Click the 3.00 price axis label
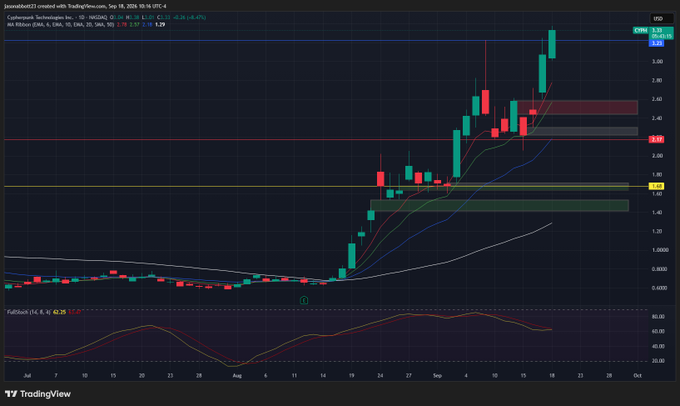Viewport: 680px width, 406px height. pyautogui.click(x=657, y=62)
